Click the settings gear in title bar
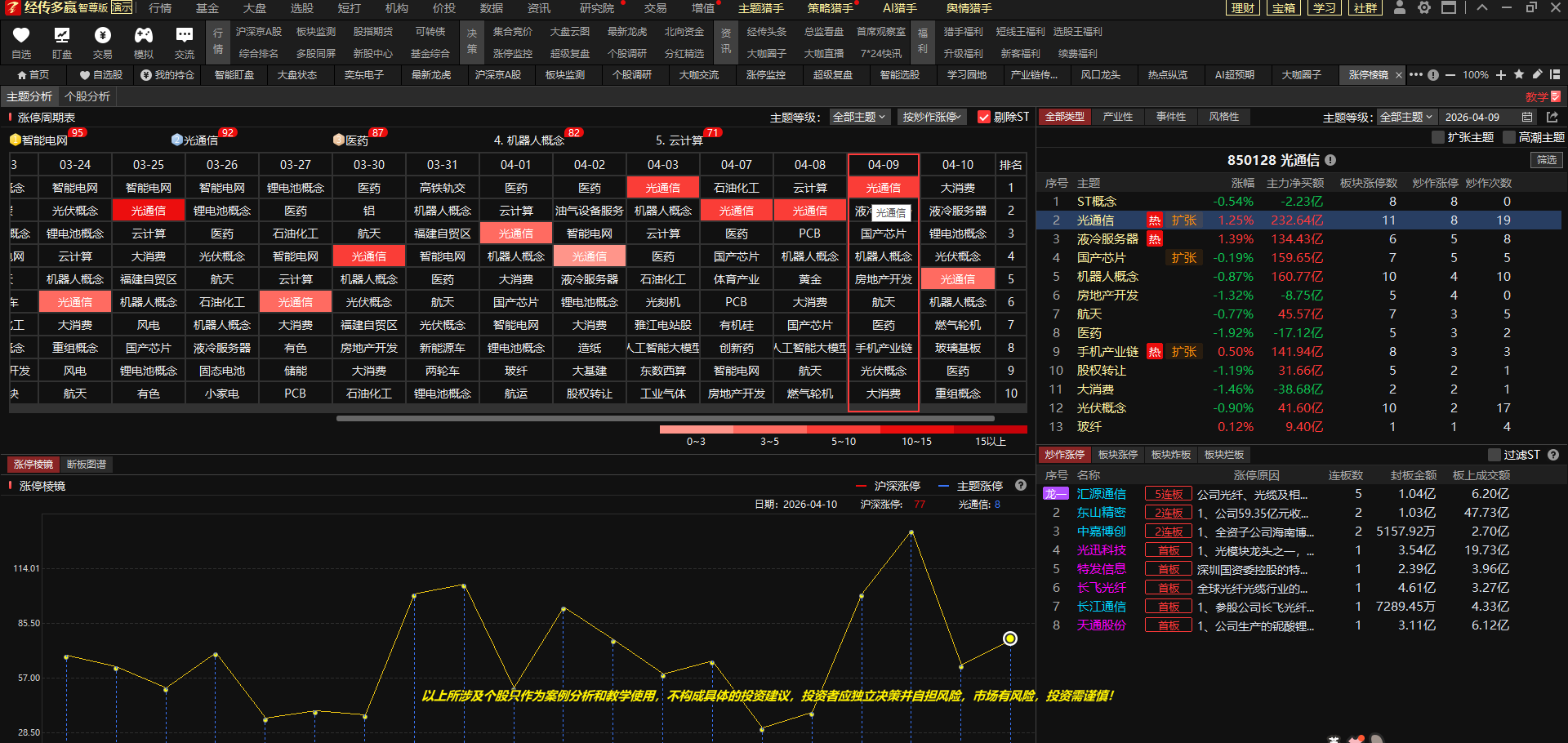Viewport: 1568px width, 743px height. pos(1424,8)
